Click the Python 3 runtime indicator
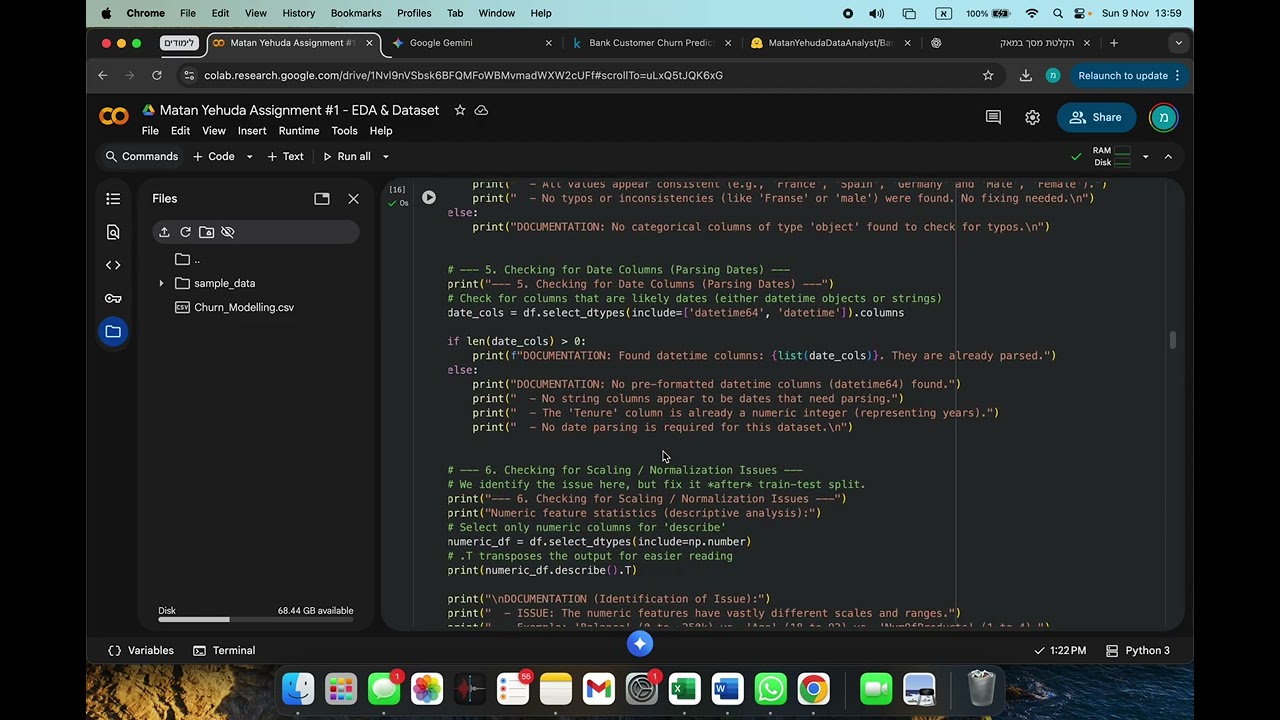This screenshot has height=720, width=1280. pyautogui.click(x=1137, y=650)
